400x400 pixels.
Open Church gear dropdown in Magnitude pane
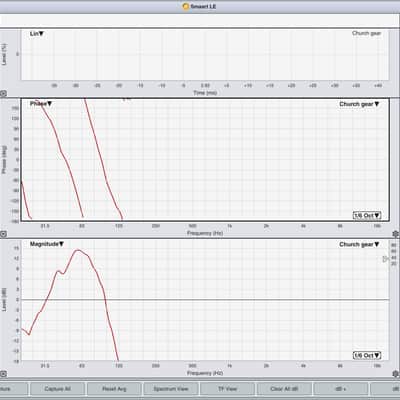[x=359, y=244]
